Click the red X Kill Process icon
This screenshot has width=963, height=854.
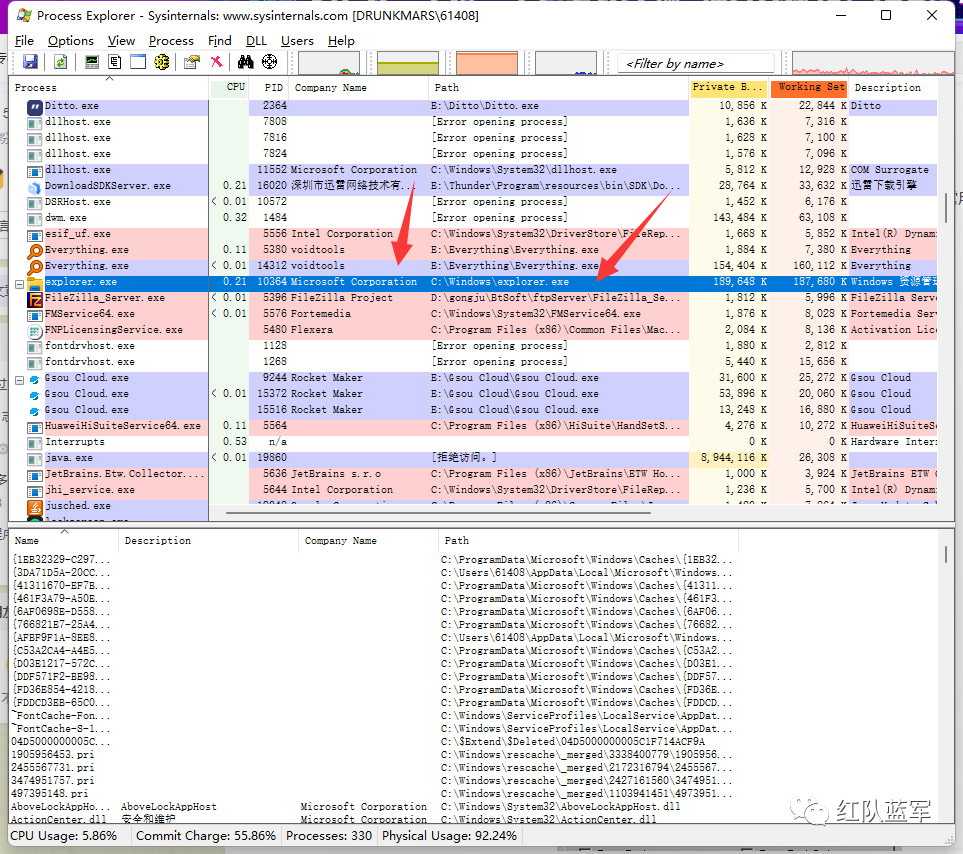tap(216, 61)
